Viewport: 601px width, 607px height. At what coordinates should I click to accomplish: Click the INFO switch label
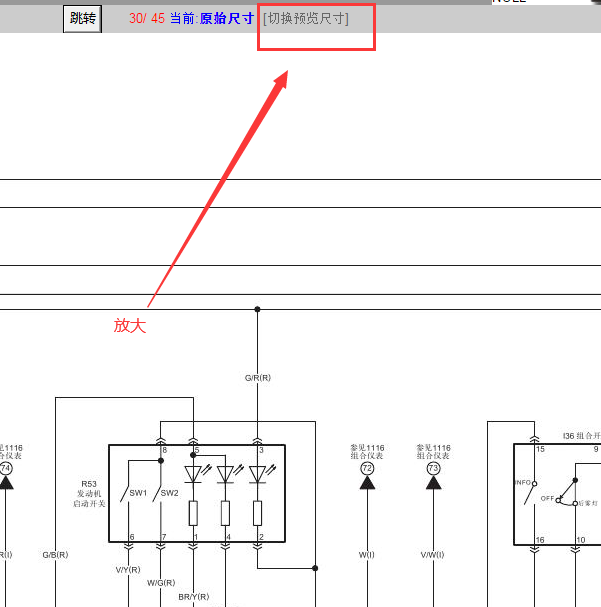click(x=522, y=482)
